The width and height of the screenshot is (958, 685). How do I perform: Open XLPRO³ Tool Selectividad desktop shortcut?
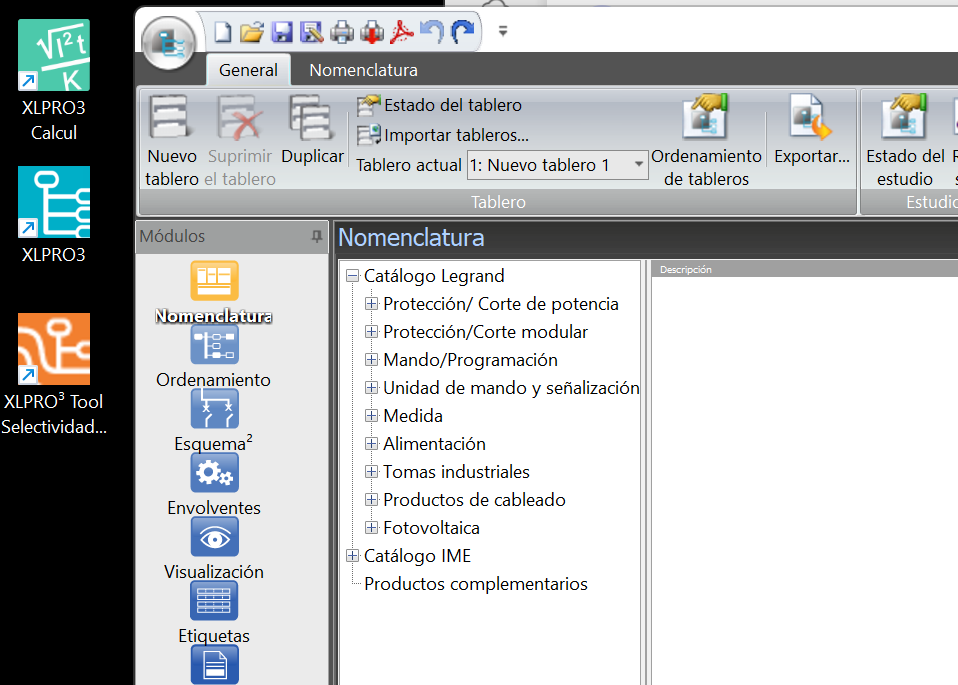pos(54,374)
